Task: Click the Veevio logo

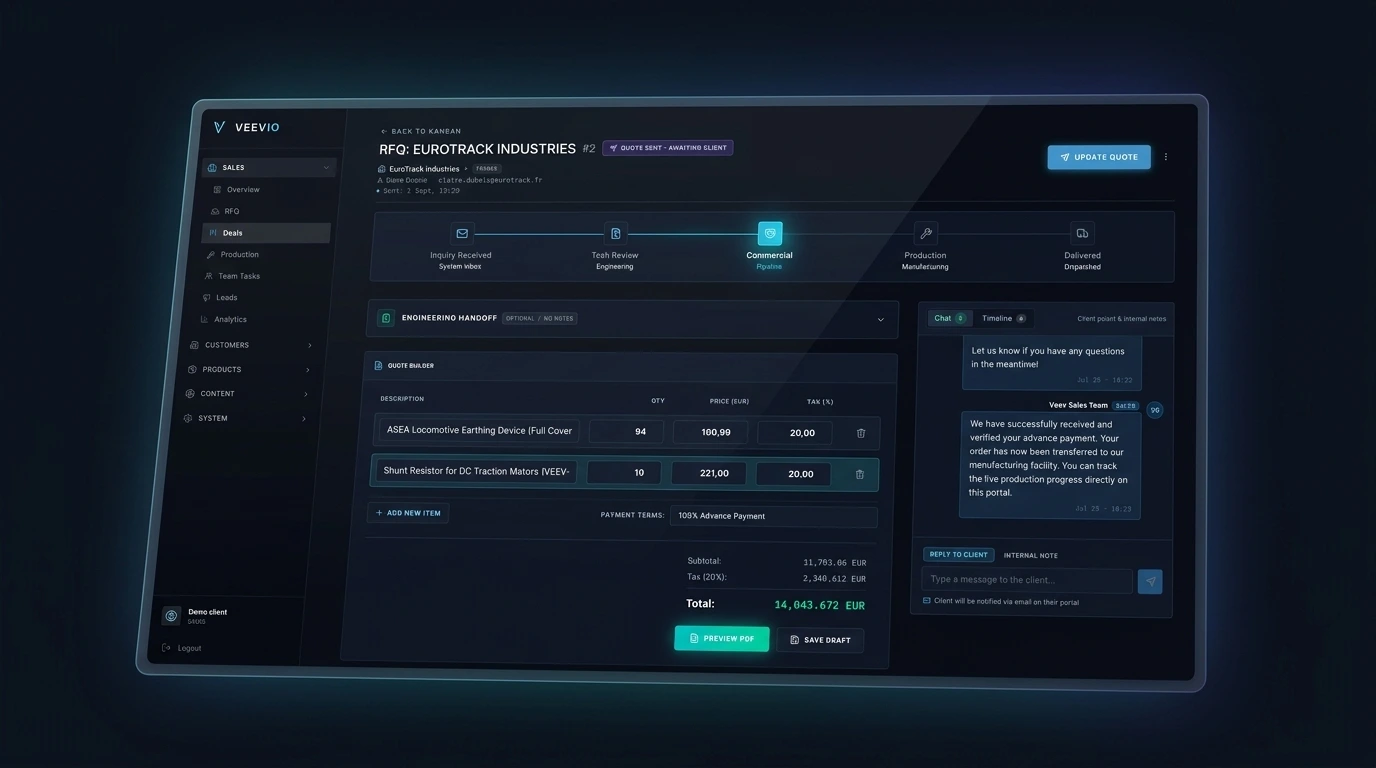Action: 247,127
